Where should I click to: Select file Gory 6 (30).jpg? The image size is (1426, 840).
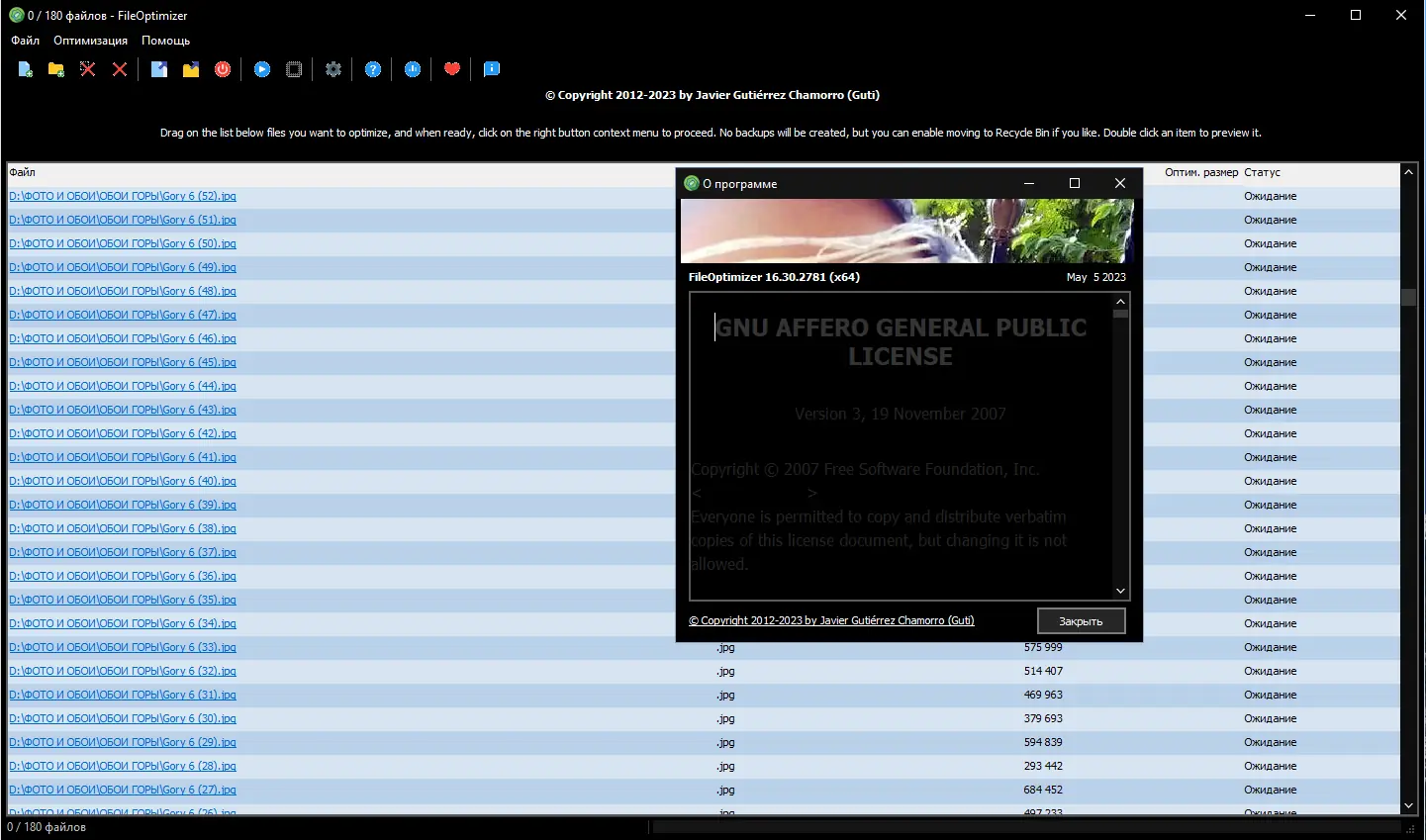point(123,718)
